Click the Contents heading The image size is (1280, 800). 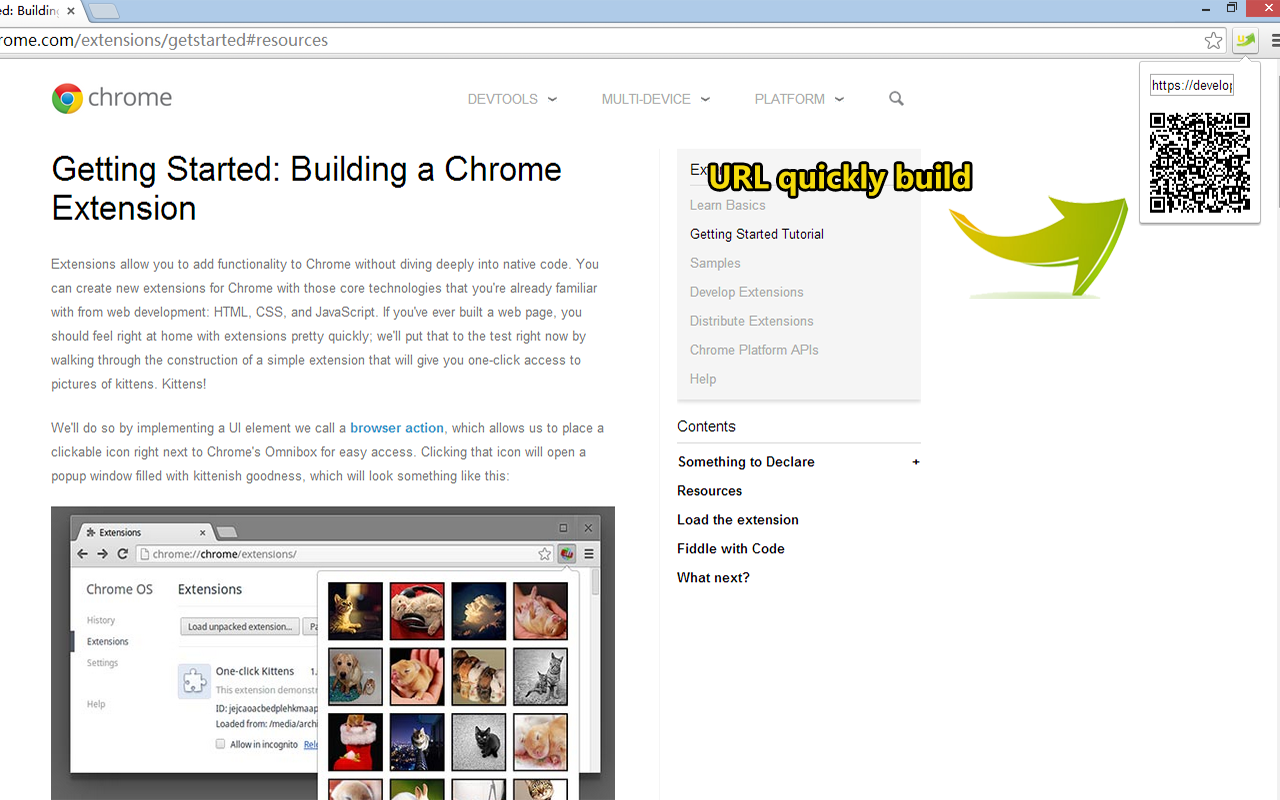(706, 426)
